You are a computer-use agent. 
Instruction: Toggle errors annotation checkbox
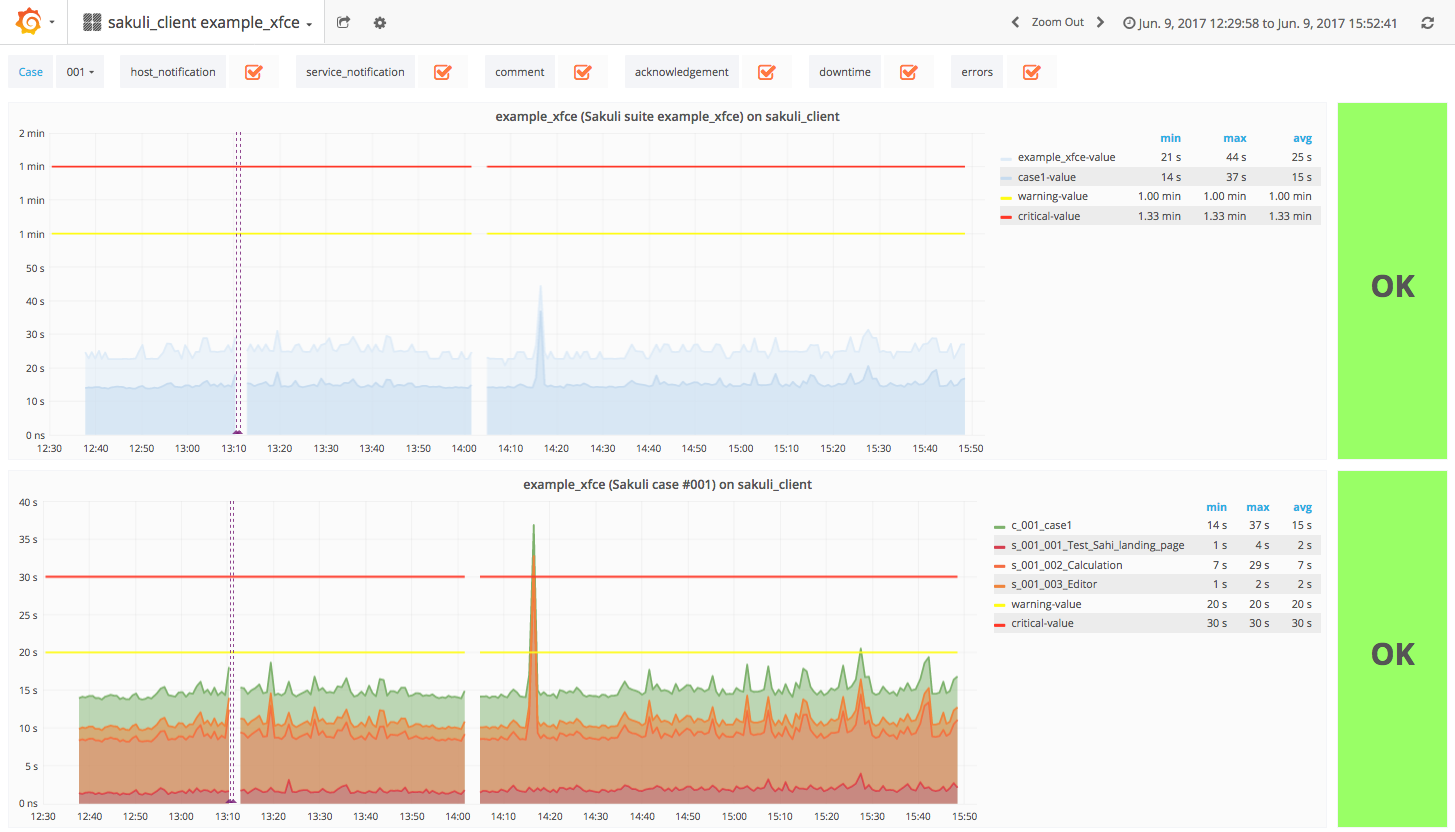pyautogui.click(x=1031, y=72)
